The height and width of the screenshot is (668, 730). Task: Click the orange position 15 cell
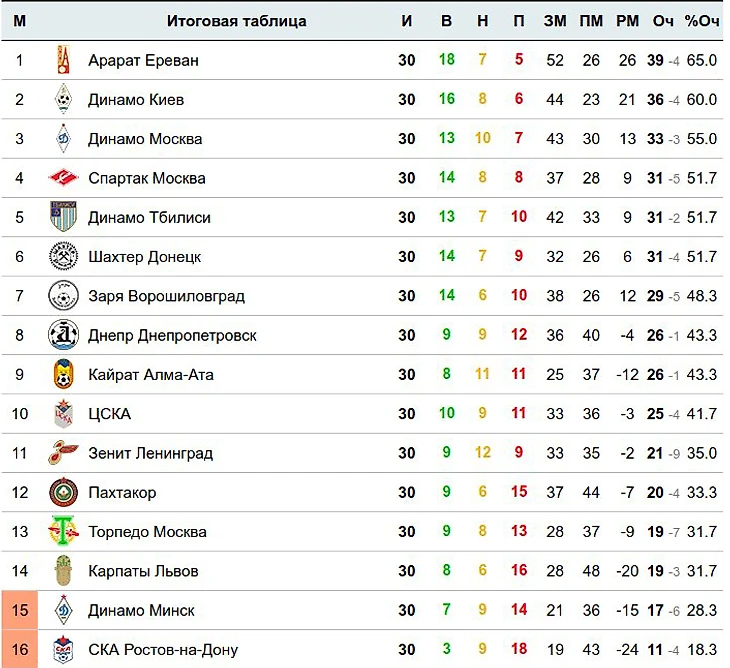(19, 611)
